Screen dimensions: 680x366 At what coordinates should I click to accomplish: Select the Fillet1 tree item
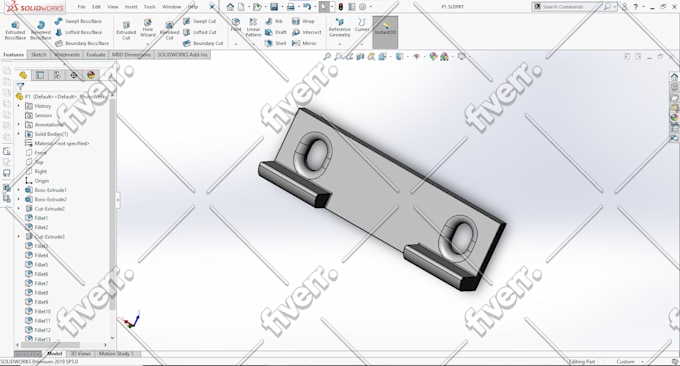pos(37,218)
